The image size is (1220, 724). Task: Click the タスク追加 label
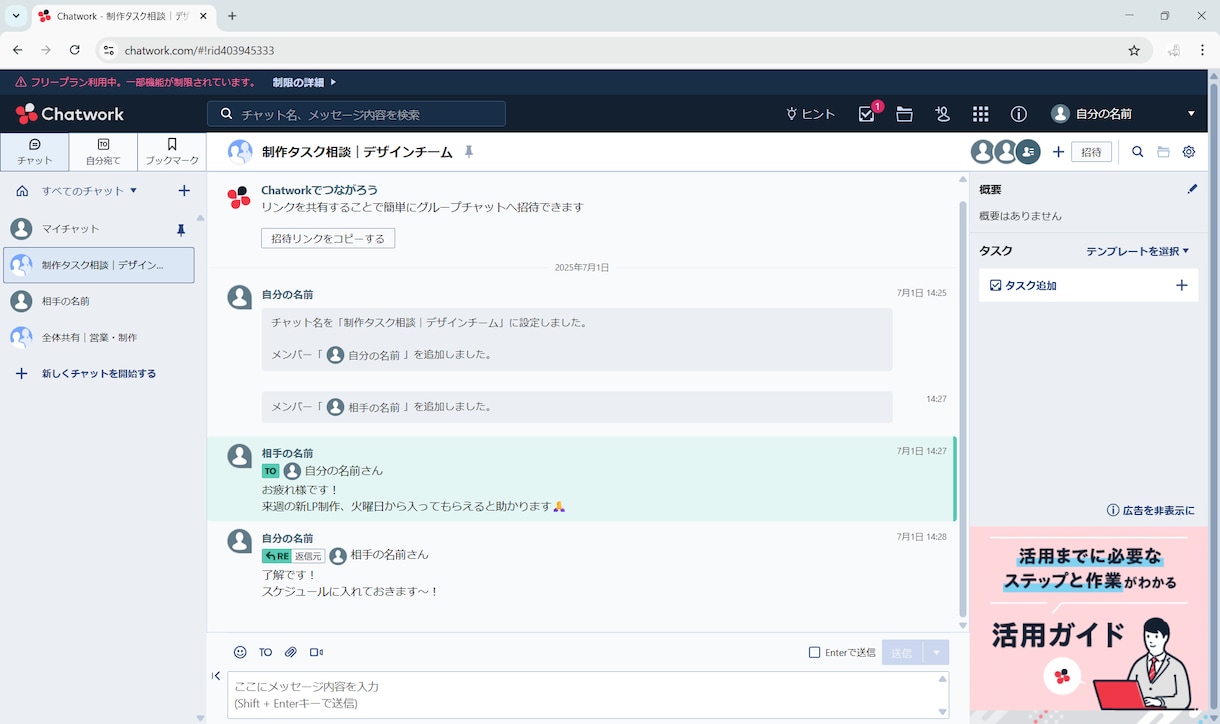pyautogui.click(x=1030, y=285)
